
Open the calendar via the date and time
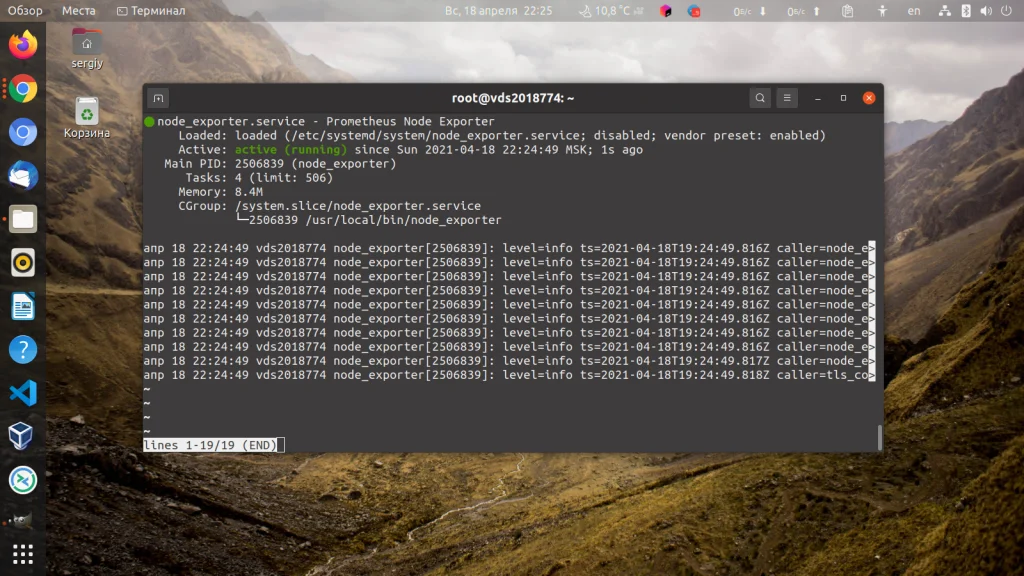coord(498,10)
